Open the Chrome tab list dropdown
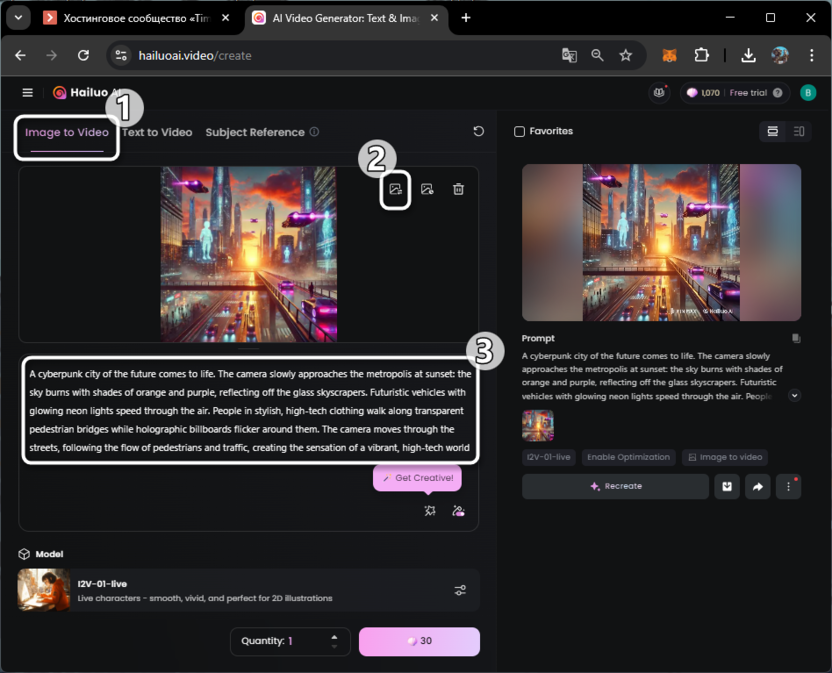832x673 pixels. 18,18
